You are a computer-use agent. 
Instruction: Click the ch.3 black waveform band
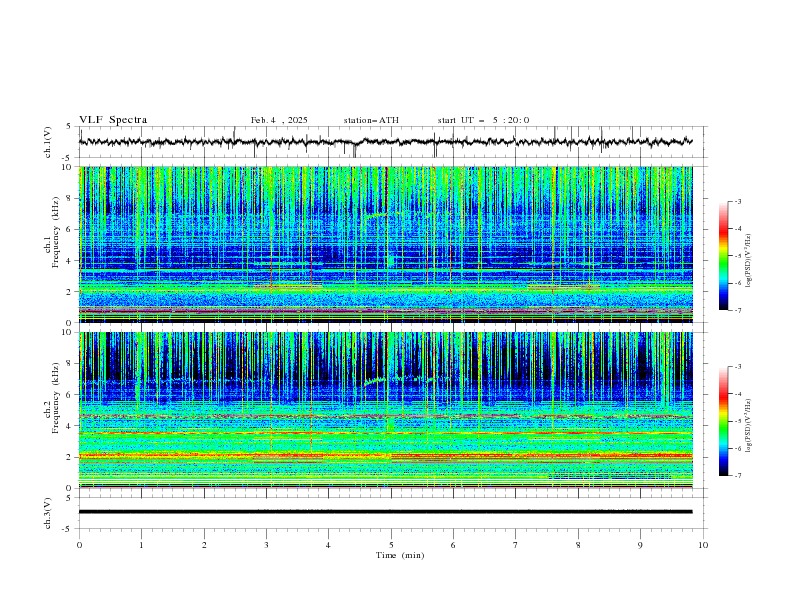point(386,512)
